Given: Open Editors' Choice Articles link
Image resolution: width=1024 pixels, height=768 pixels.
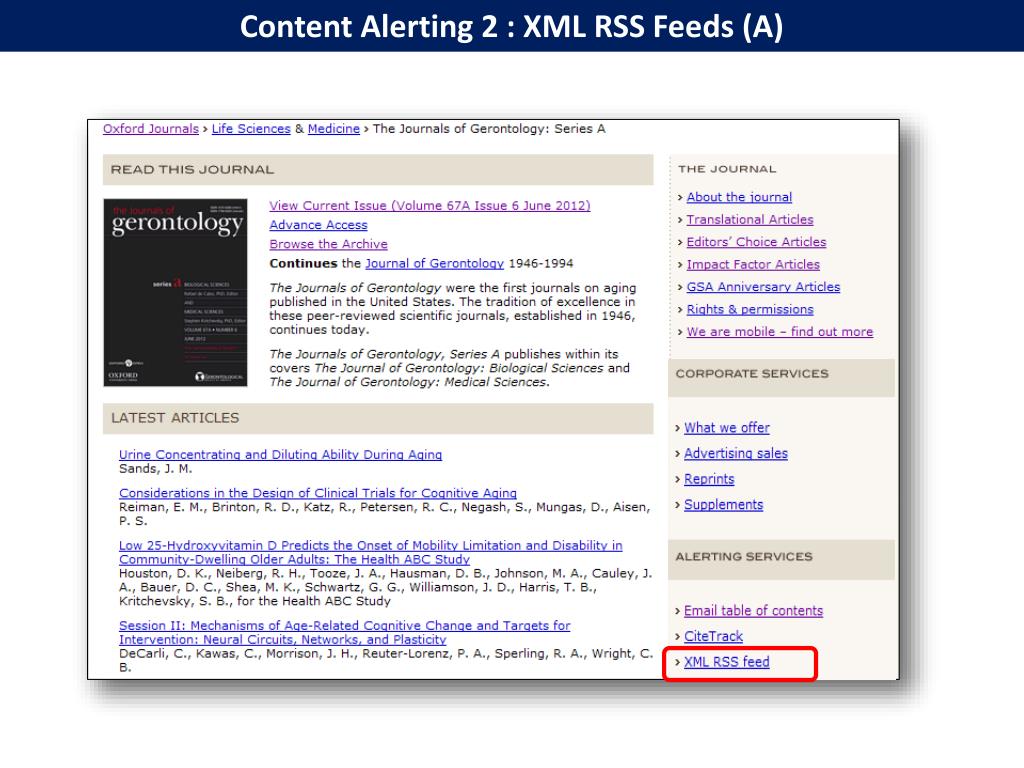Looking at the screenshot, I should click(756, 242).
